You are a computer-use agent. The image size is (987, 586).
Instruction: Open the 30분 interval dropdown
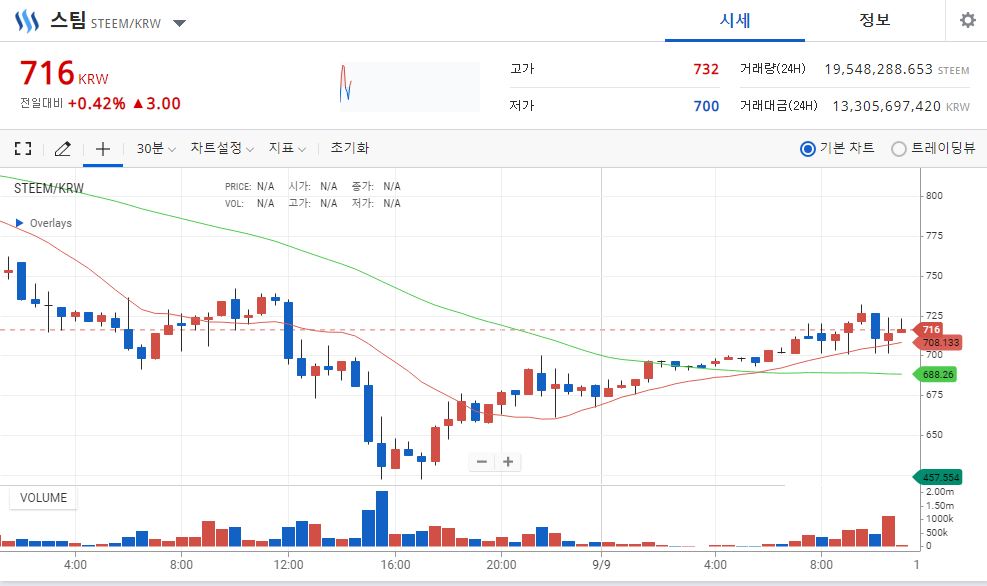tap(155, 149)
